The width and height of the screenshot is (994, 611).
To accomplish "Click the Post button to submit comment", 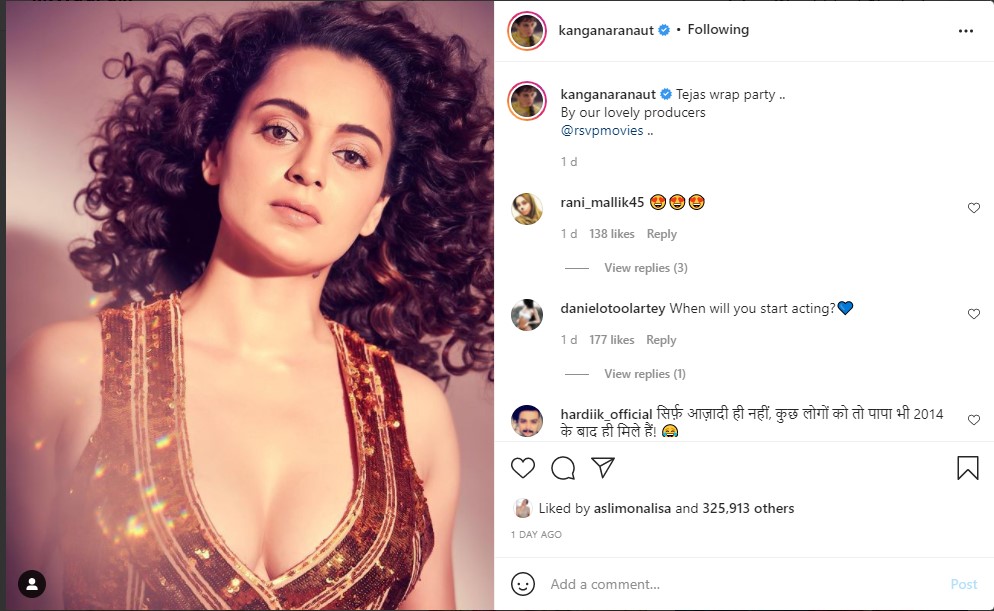I will tap(963, 584).
